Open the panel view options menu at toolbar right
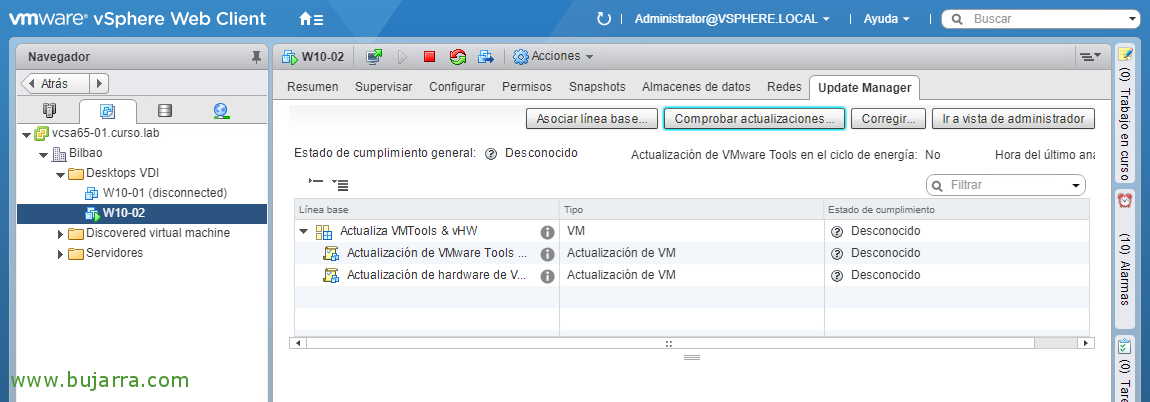This screenshot has width=1150, height=402. pyautogui.click(x=1091, y=56)
